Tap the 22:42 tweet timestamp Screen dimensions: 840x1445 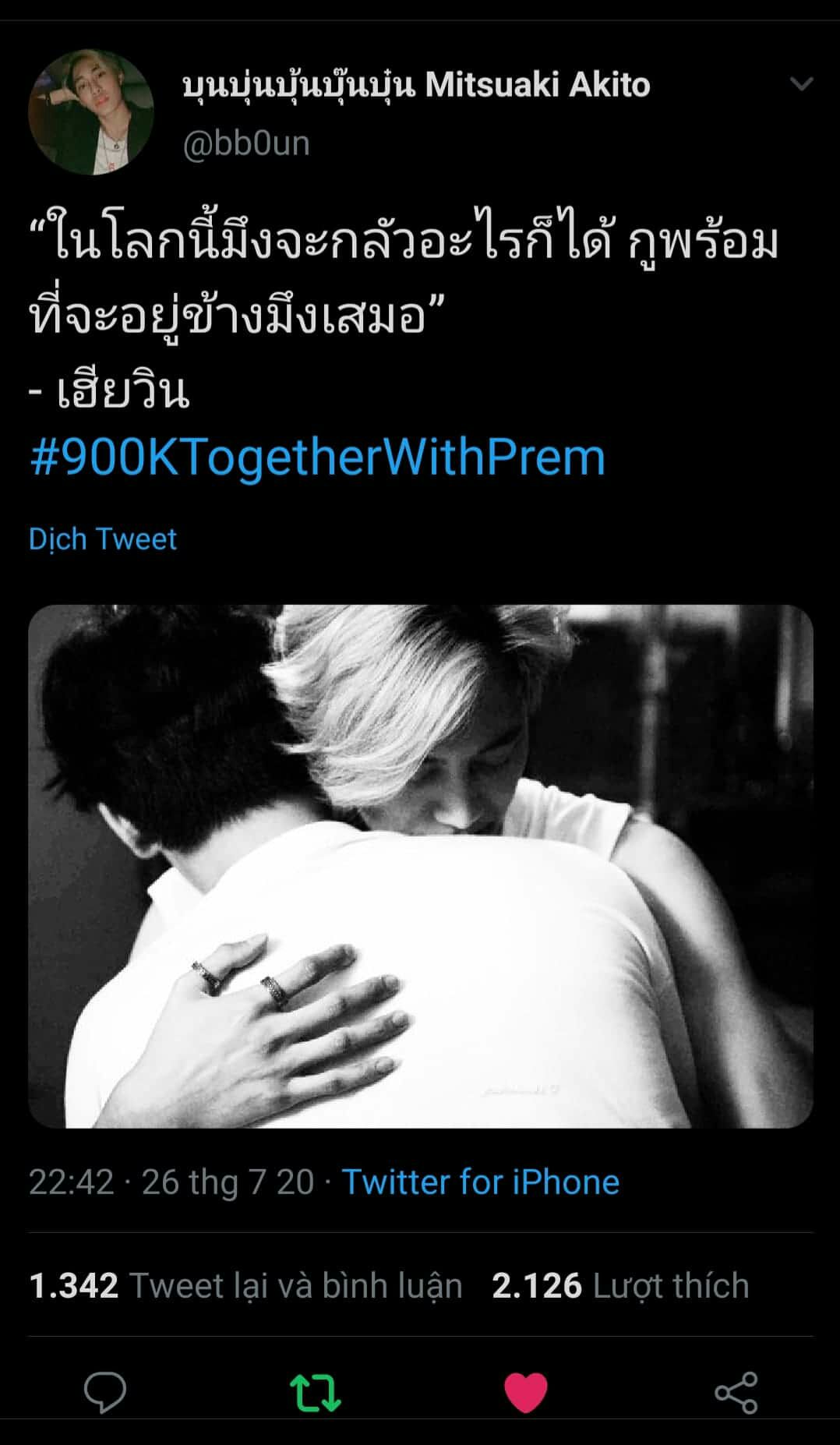pos(72,1182)
